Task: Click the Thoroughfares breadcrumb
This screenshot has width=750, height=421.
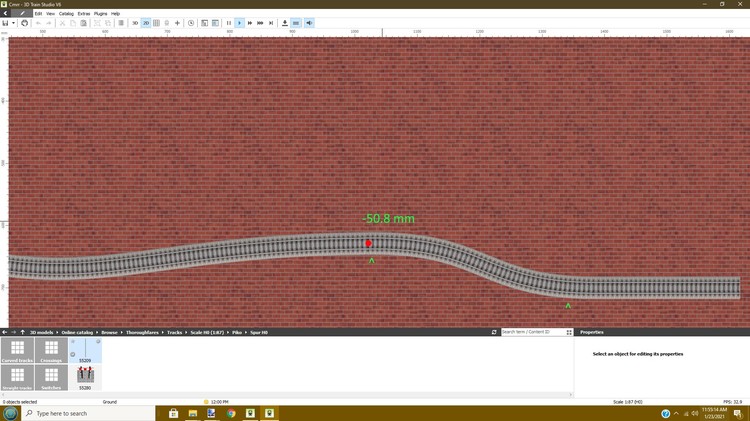Action: (x=142, y=332)
